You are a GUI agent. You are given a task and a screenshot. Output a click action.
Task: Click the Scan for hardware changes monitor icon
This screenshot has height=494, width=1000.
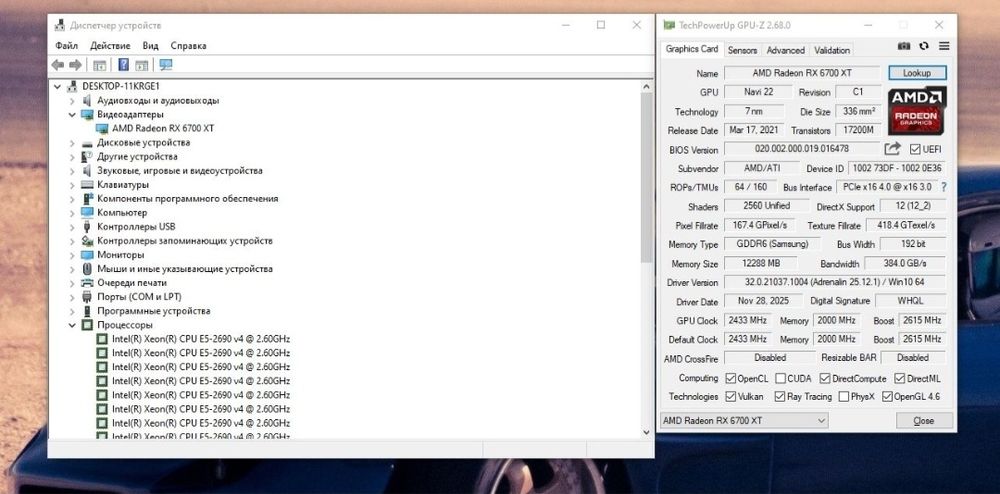pos(166,65)
